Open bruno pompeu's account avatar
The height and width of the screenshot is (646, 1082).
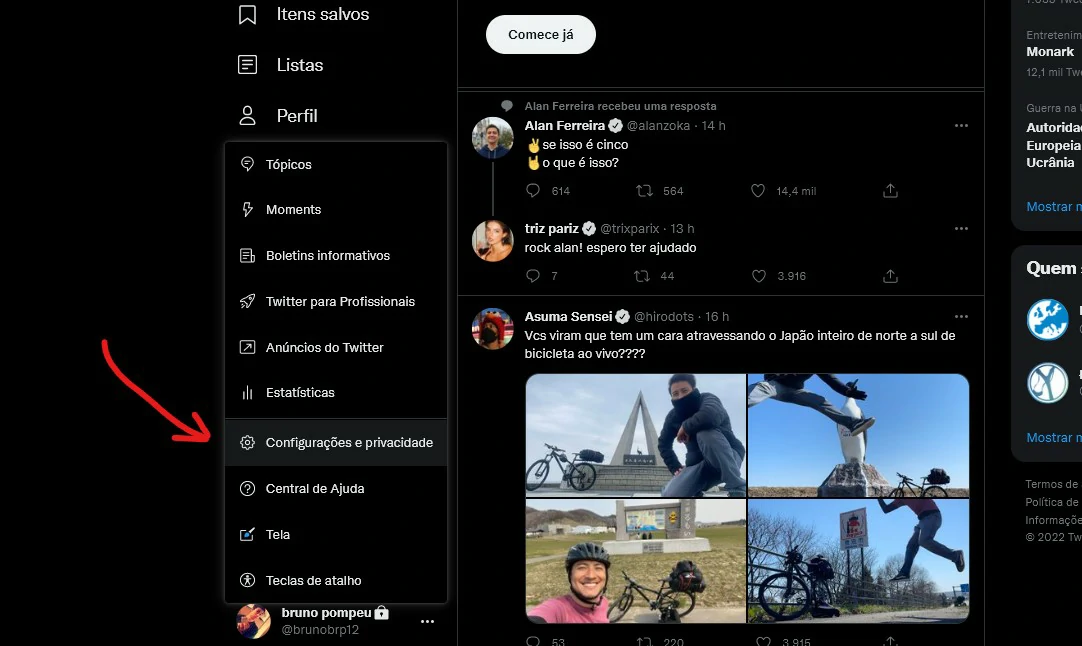click(x=254, y=621)
